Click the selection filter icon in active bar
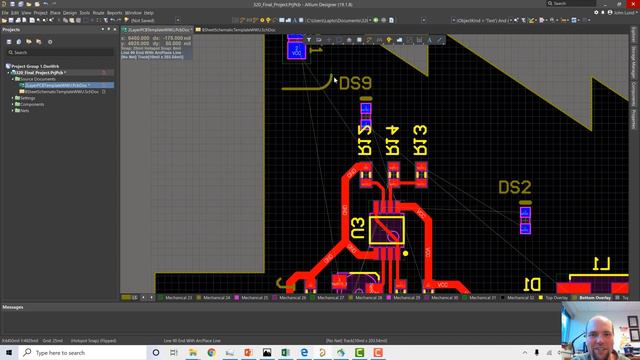The height and width of the screenshot is (360, 640). tap(309, 40)
